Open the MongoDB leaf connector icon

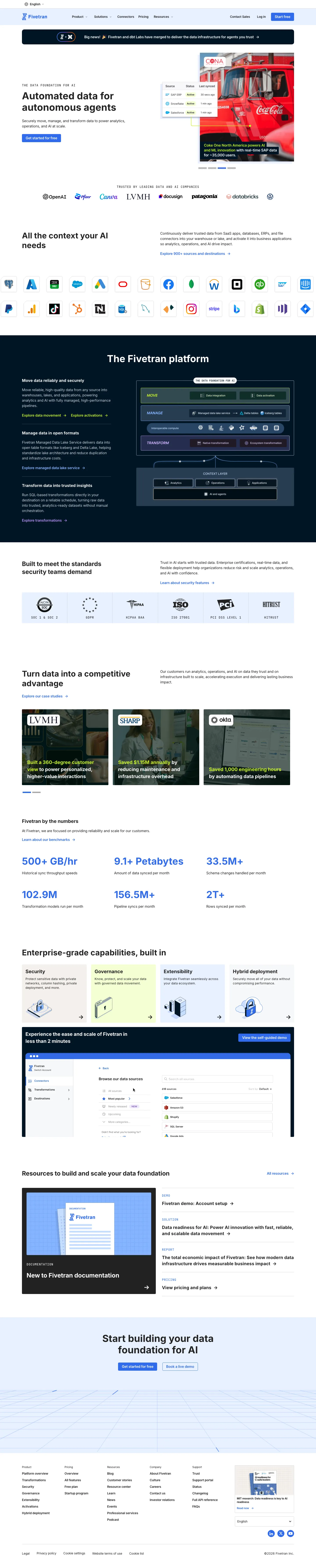click(191, 284)
